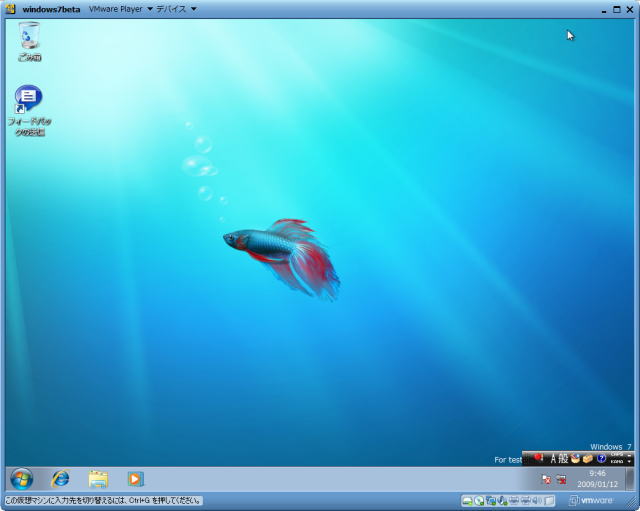This screenshot has width=640, height=511.
Task: Click the VMware window icon in title bar
Action: pos(11,9)
